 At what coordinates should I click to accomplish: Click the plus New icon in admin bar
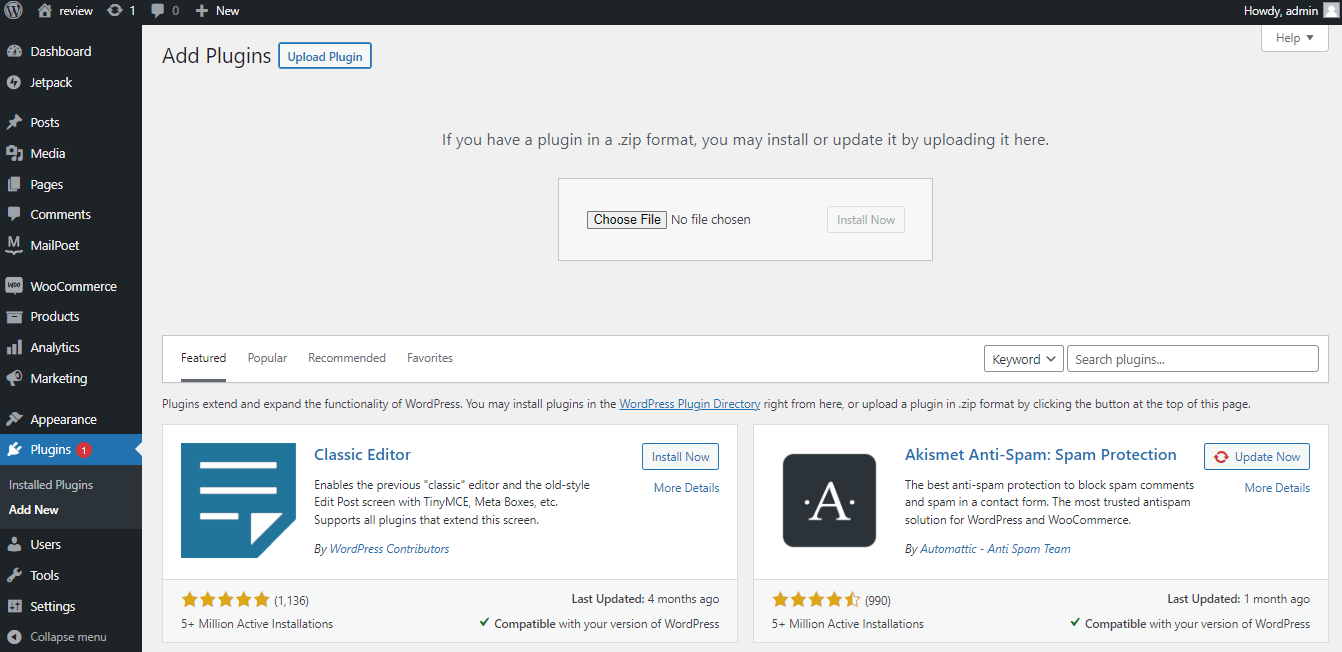coord(201,11)
